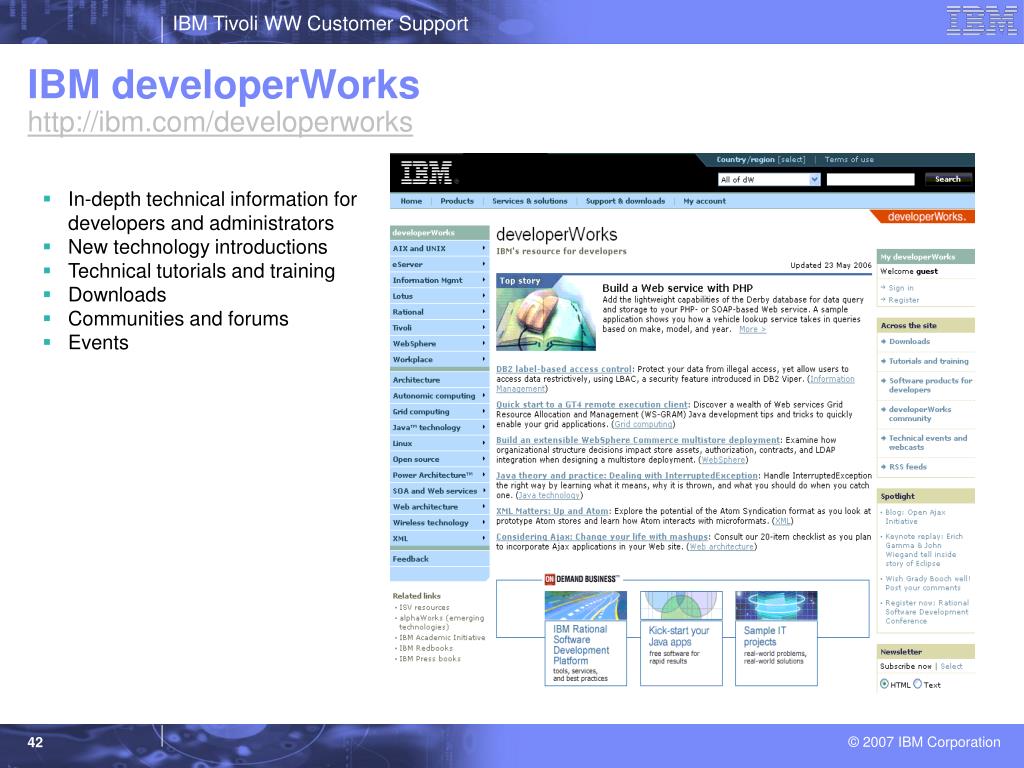This screenshot has width=1024, height=768.
Task: Click the Sample IT projects thumbnail
Action: pos(776,605)
